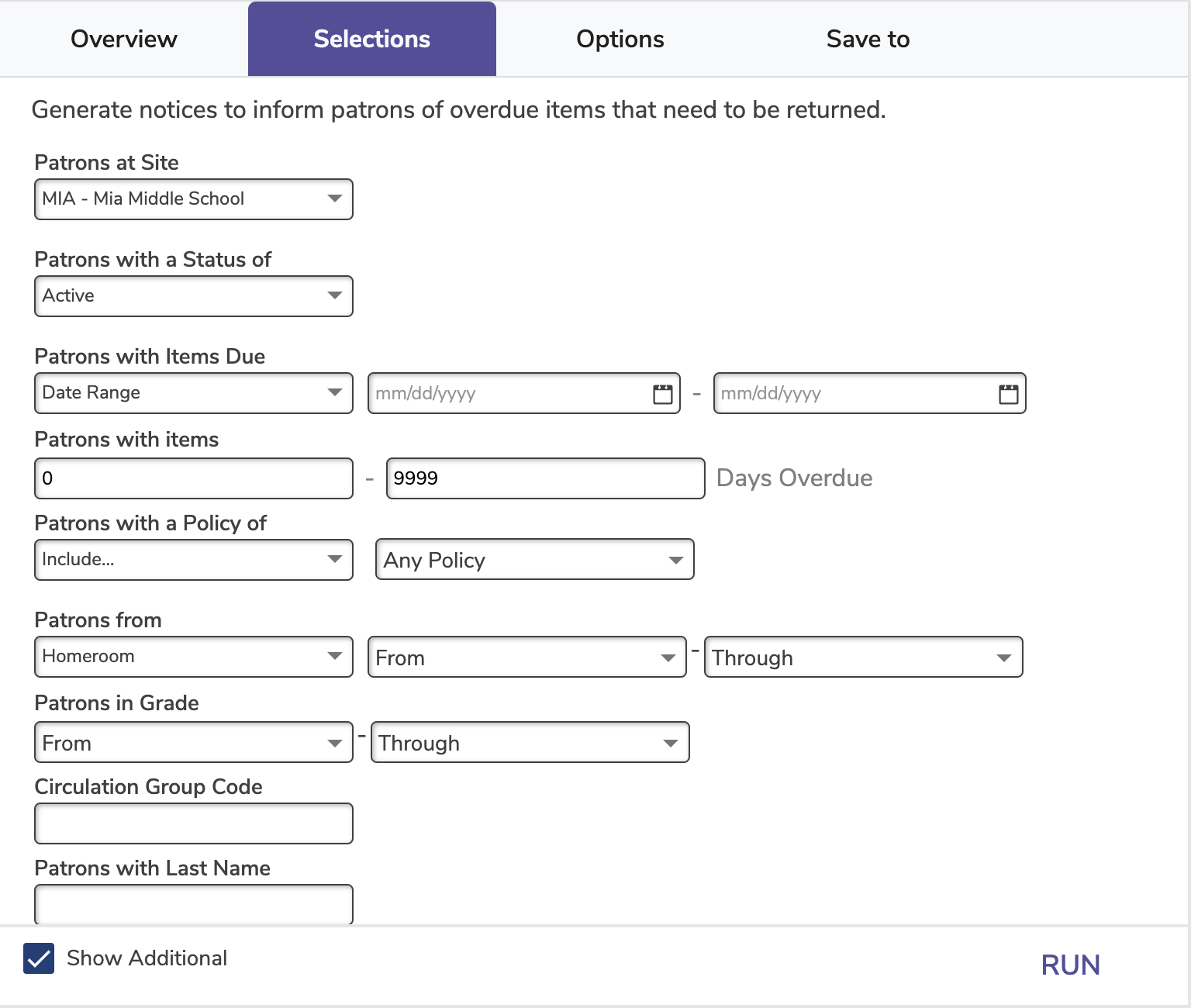Click the minimum days overdue field
Screen dimensions: 1191x1008
point(194,478)
